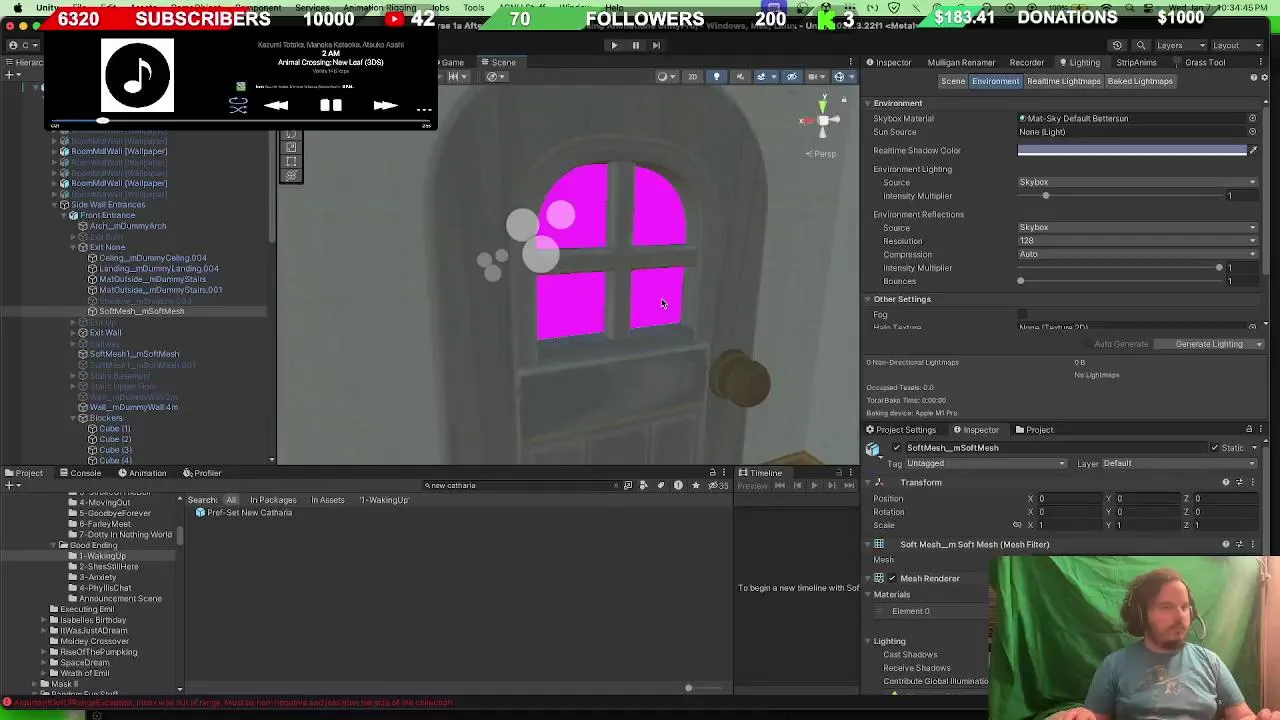Click the Position X field
The height and width of the screenshot is (720, 1280).
pos(1068,499)
